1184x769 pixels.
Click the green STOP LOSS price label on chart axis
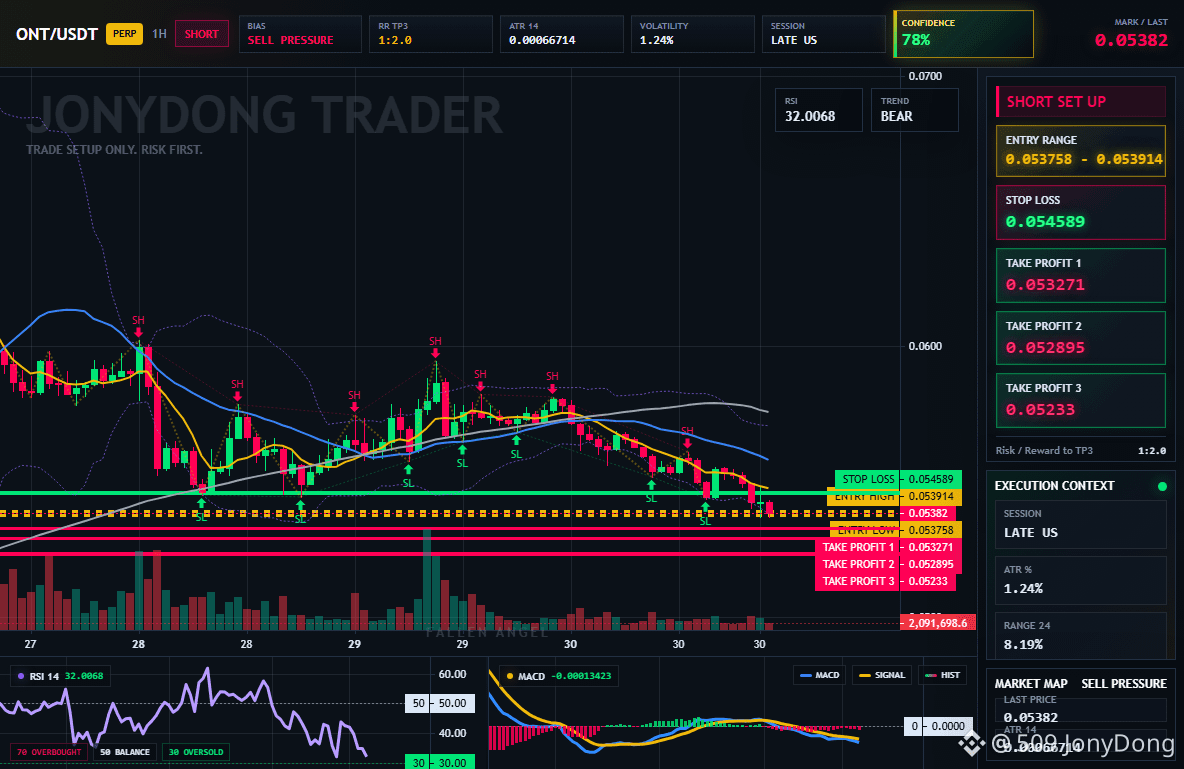tap(898, 479)
